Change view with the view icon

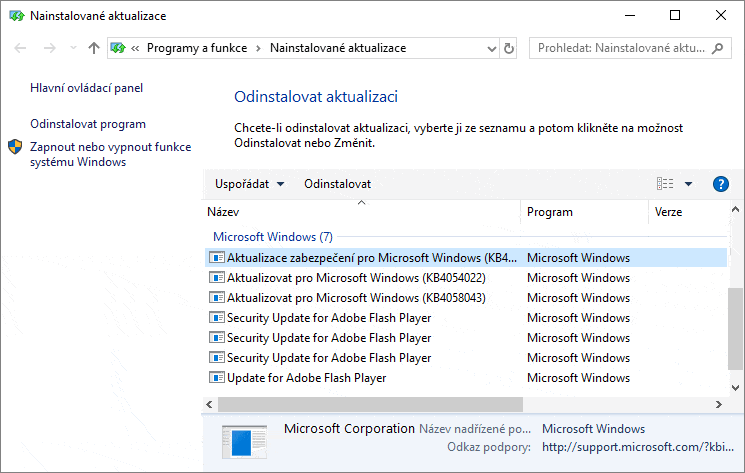pyautogui.click(x=665, y=183)
